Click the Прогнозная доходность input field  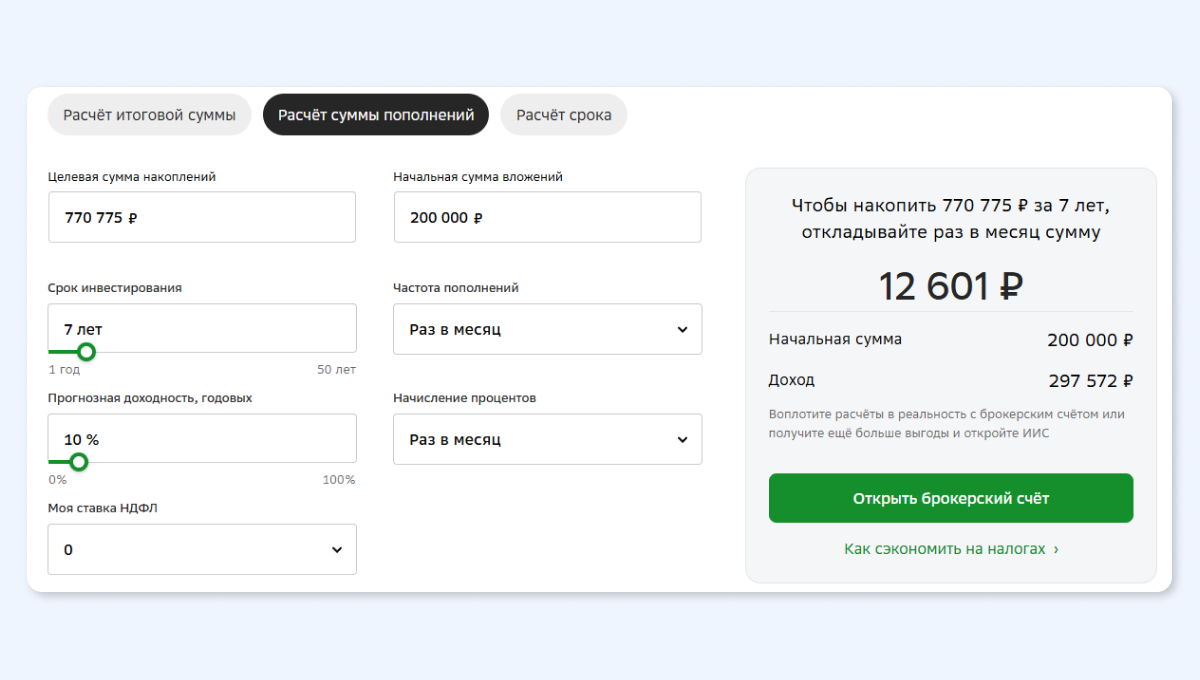coord(202,439)
